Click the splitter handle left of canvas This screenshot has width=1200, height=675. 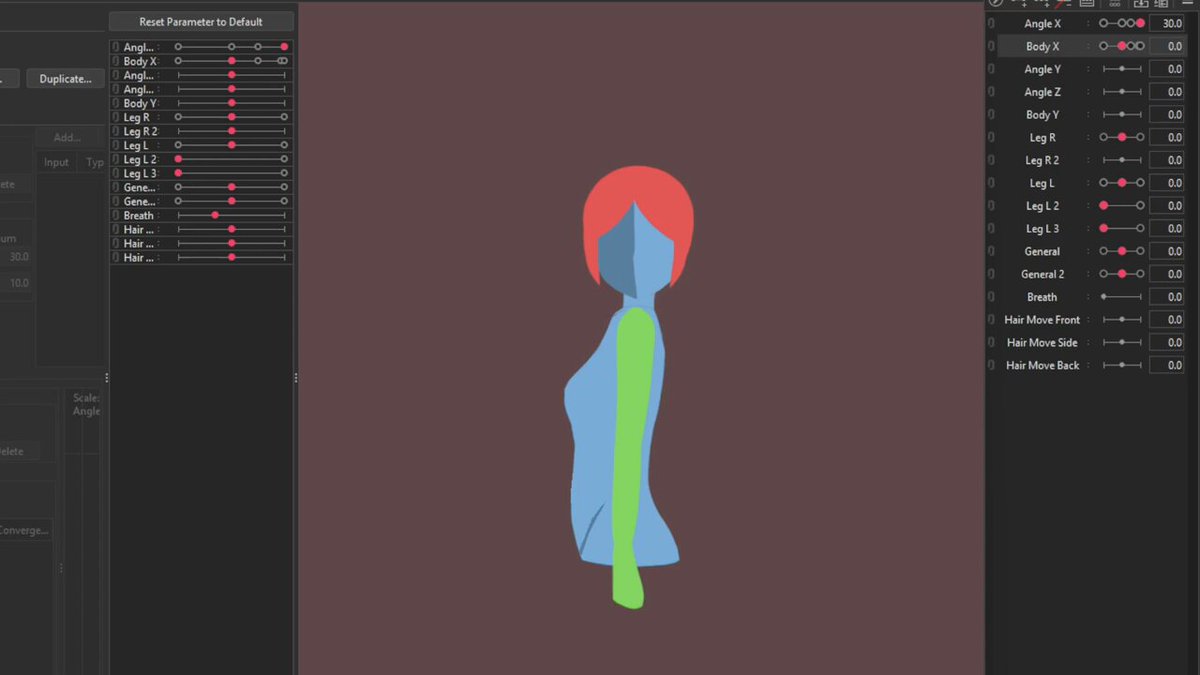coord(295,377)
